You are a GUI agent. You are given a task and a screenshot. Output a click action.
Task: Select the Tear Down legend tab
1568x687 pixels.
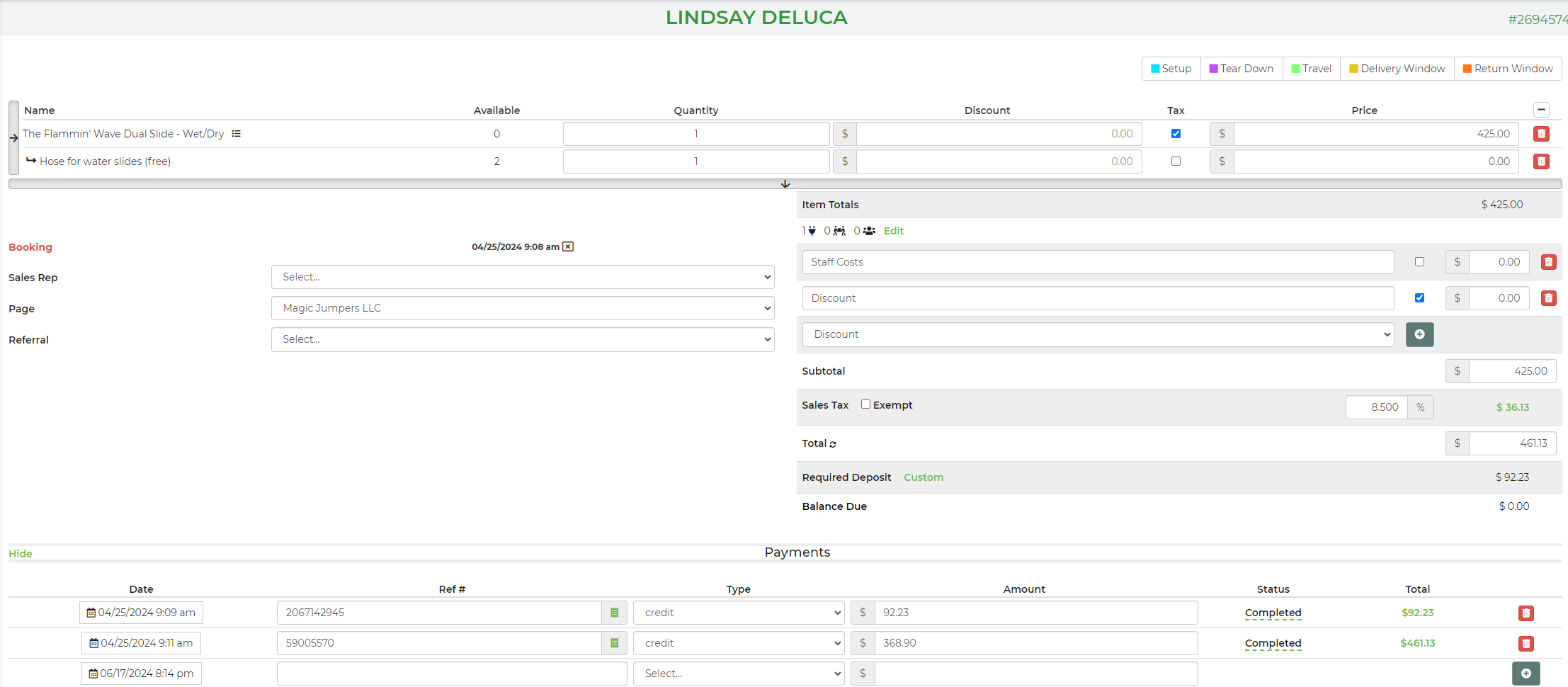click(x=1242, y=69)
